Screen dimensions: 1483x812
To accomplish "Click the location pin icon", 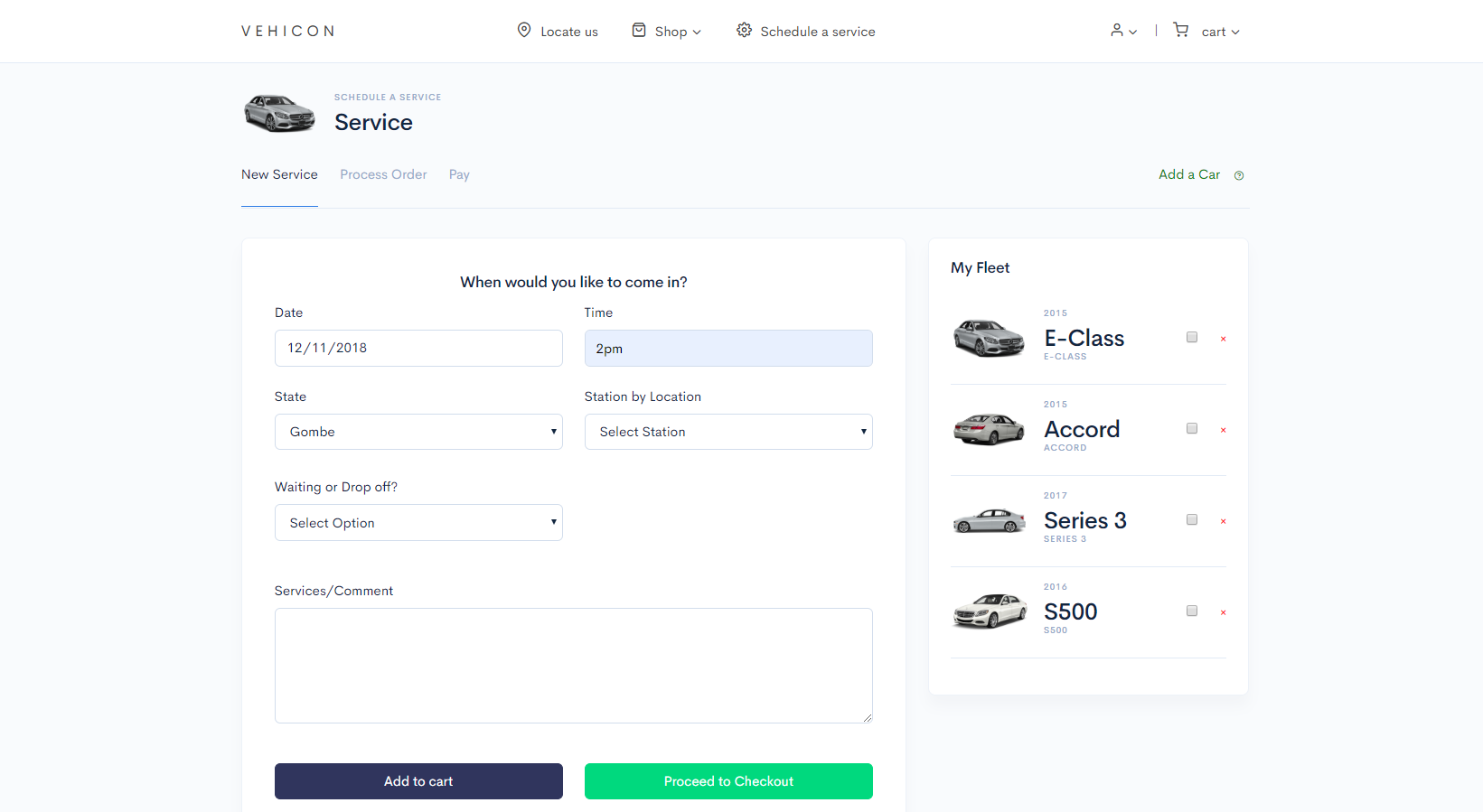I will click(523, 30).
